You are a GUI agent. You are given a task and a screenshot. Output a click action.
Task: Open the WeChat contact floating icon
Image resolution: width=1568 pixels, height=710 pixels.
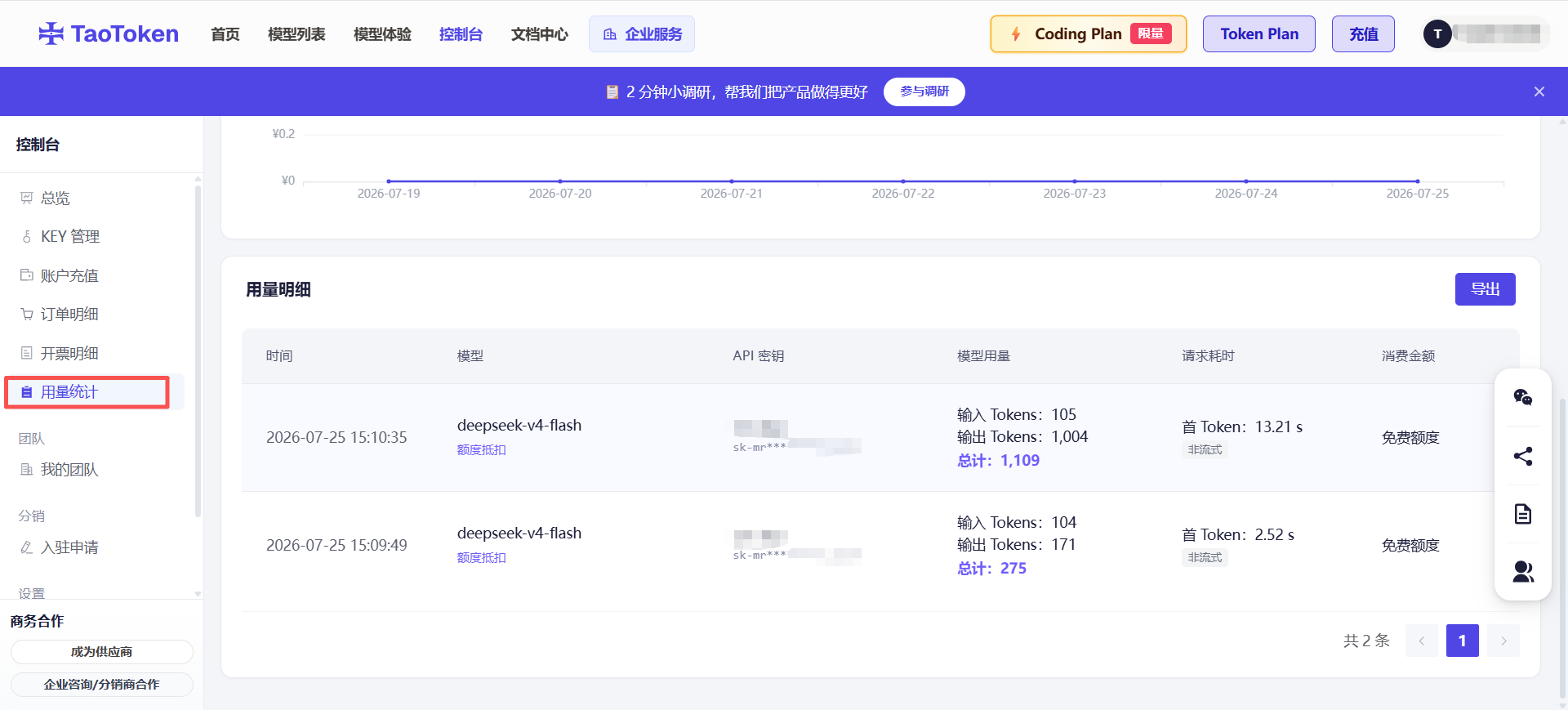tap(1522, 397)
